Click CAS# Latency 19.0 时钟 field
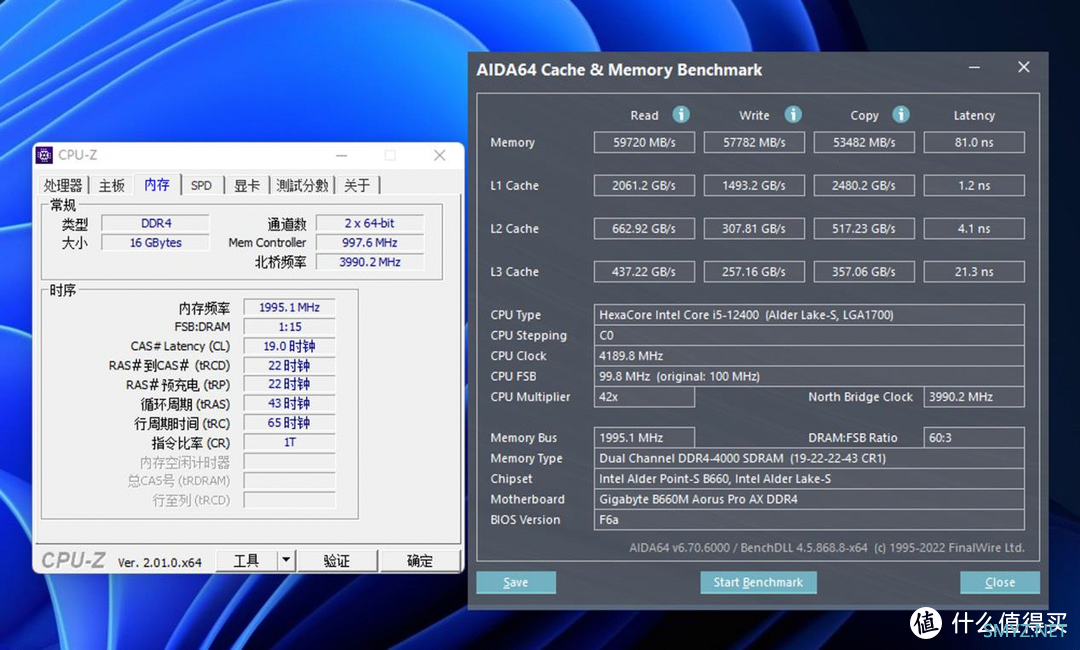Viewport: 1080px width, 650px height. tap(289, 346)
